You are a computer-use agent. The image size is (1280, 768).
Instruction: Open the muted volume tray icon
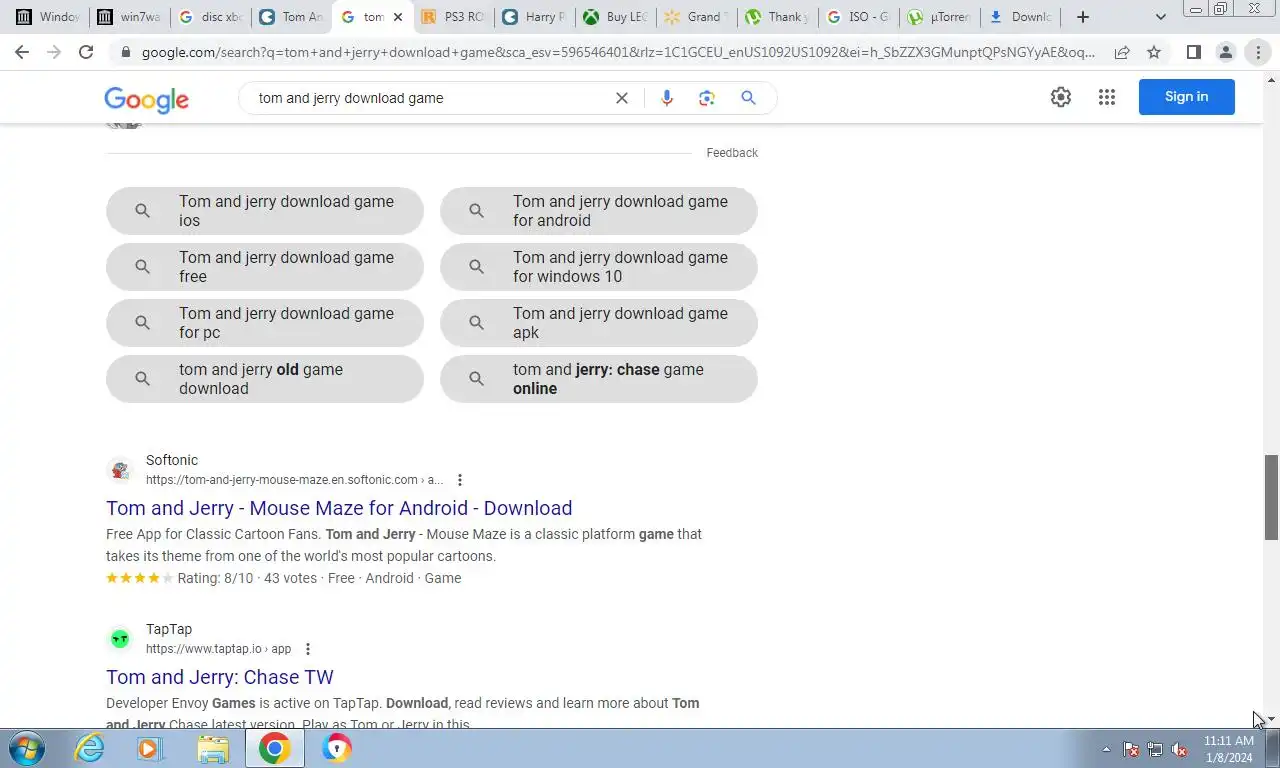[x=1179, y=749]
